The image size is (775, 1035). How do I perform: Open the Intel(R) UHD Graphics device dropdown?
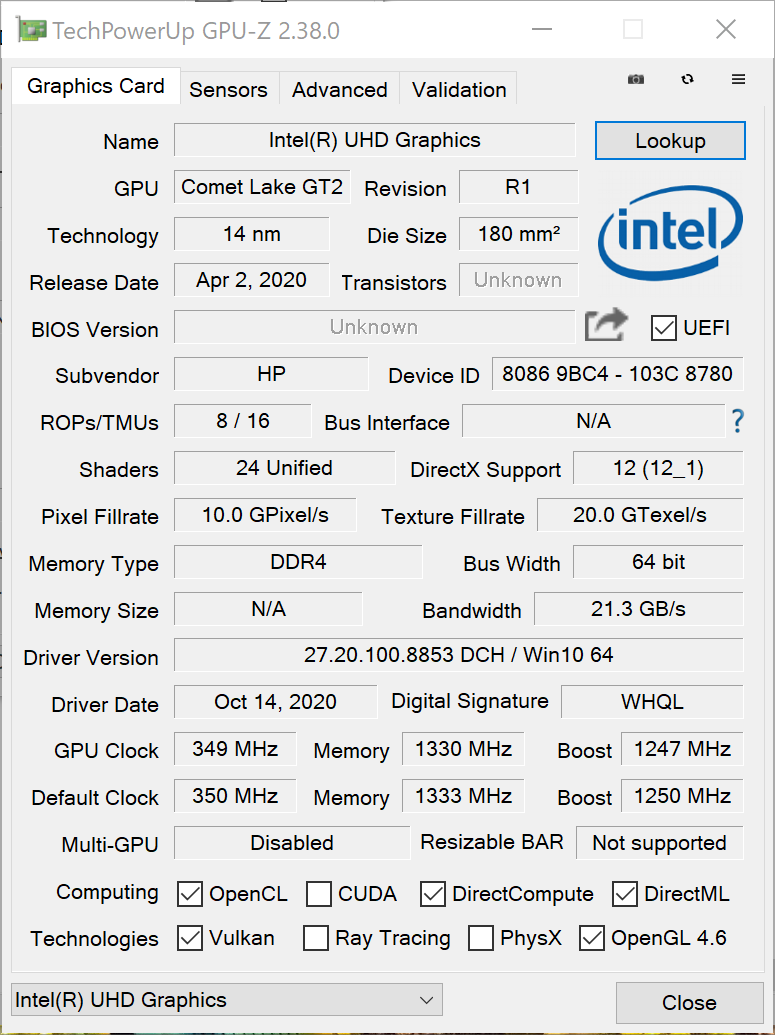pyautogui.click(x=226, y=1000)
